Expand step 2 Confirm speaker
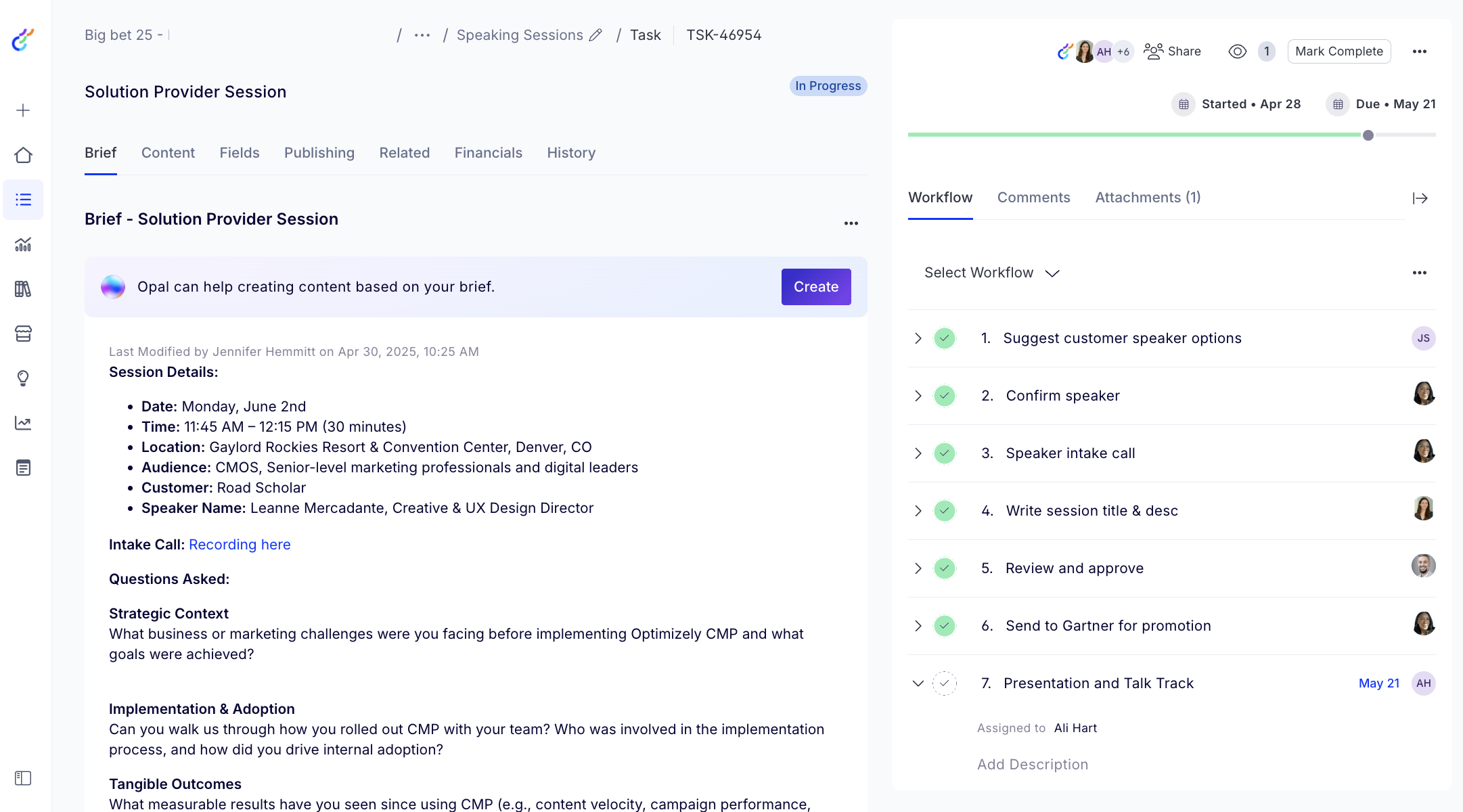Viewport: 1463px width, 812px height. click(x=918, y=396)
